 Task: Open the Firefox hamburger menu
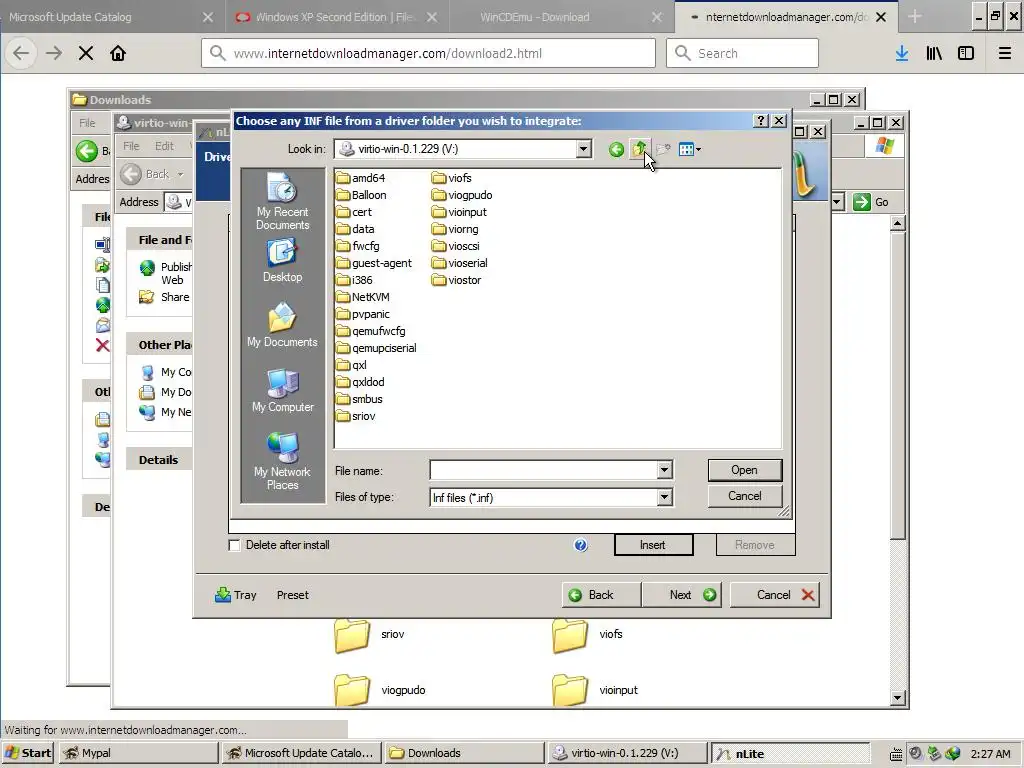(x=1004, y=54)
